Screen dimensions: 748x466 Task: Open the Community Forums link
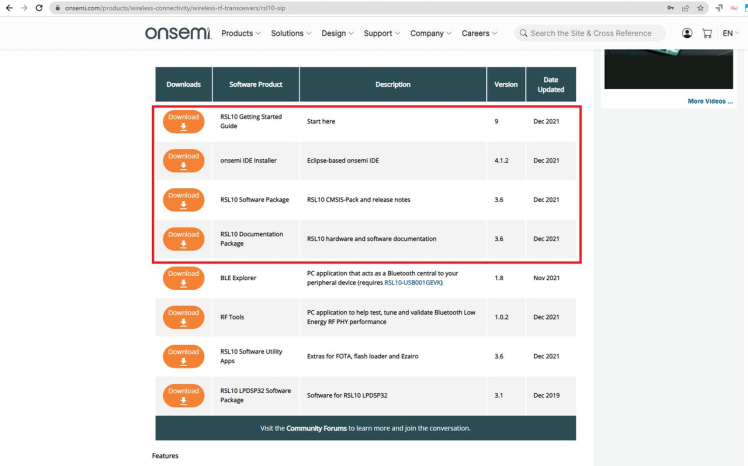coord(316,428)
